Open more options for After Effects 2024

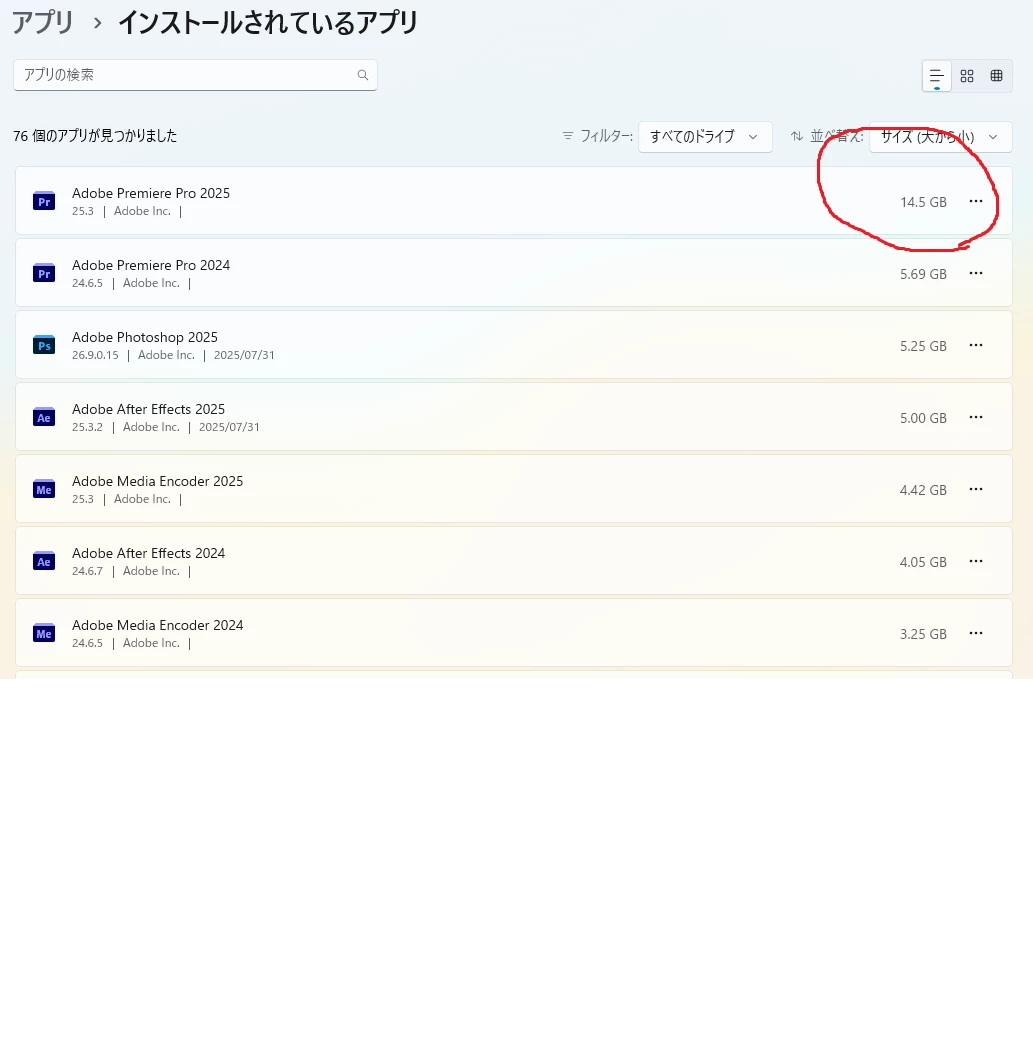click(x=975, y=561)
